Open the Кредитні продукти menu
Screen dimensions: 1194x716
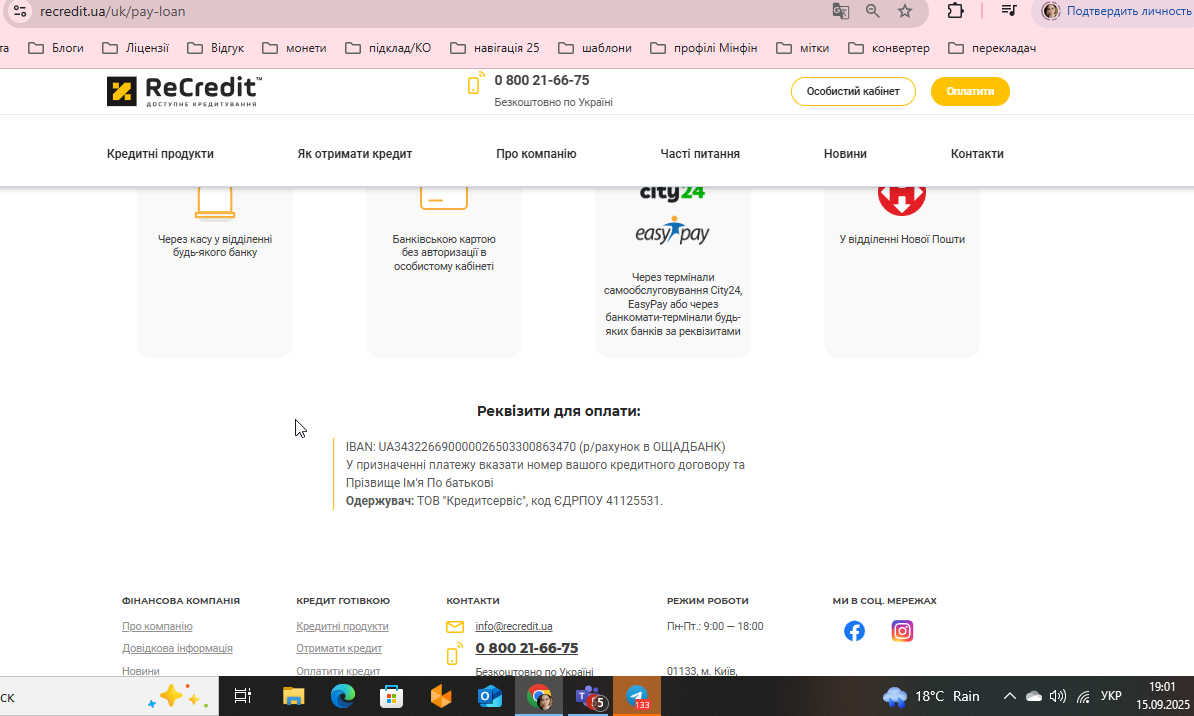click(x=160, y=154)
